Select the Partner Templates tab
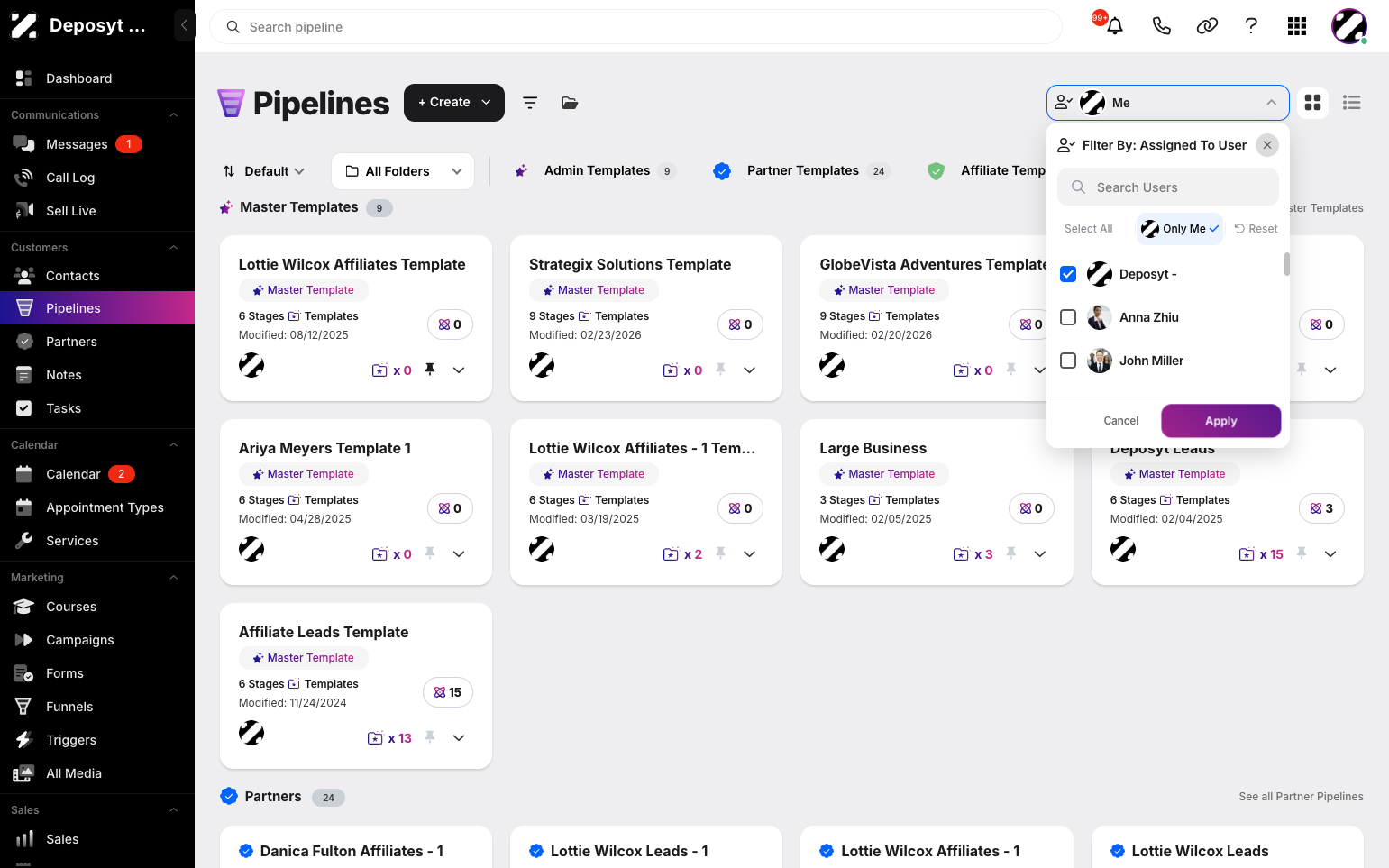This screenshot has height=868, width=1389. (x=801, y=170)
